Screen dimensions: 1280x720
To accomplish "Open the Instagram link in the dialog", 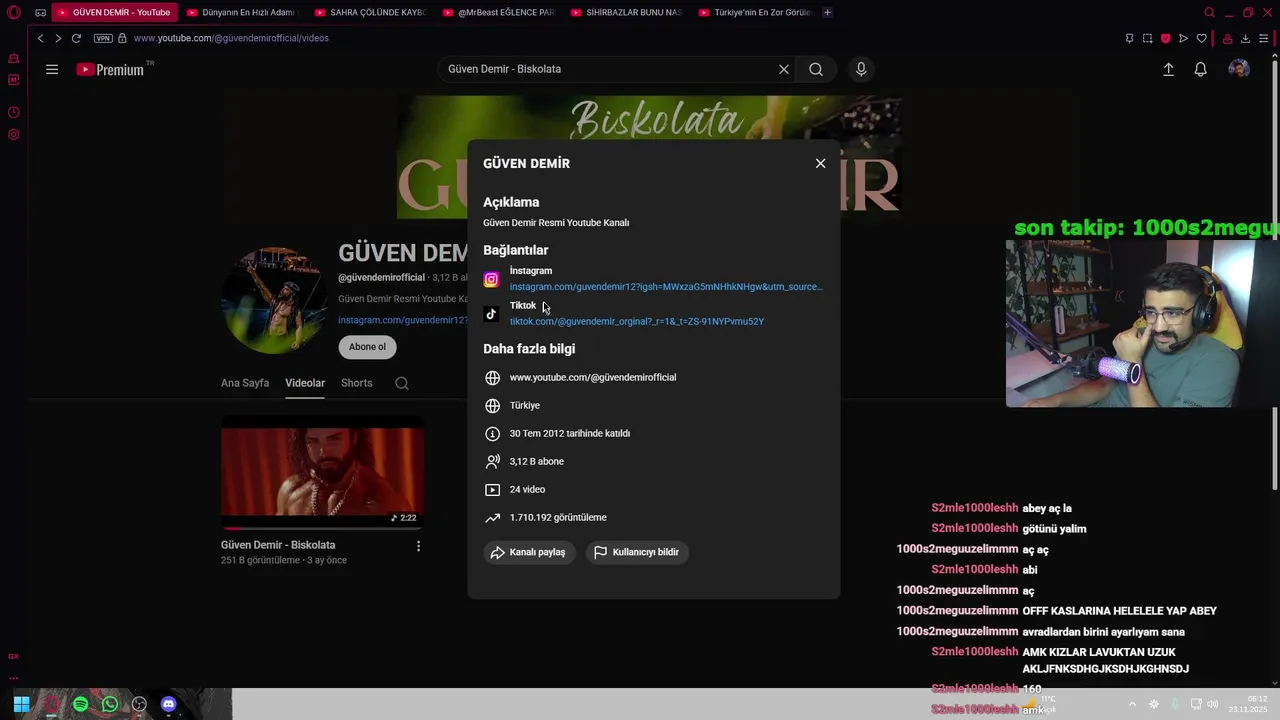I will [x=666, y=287].
